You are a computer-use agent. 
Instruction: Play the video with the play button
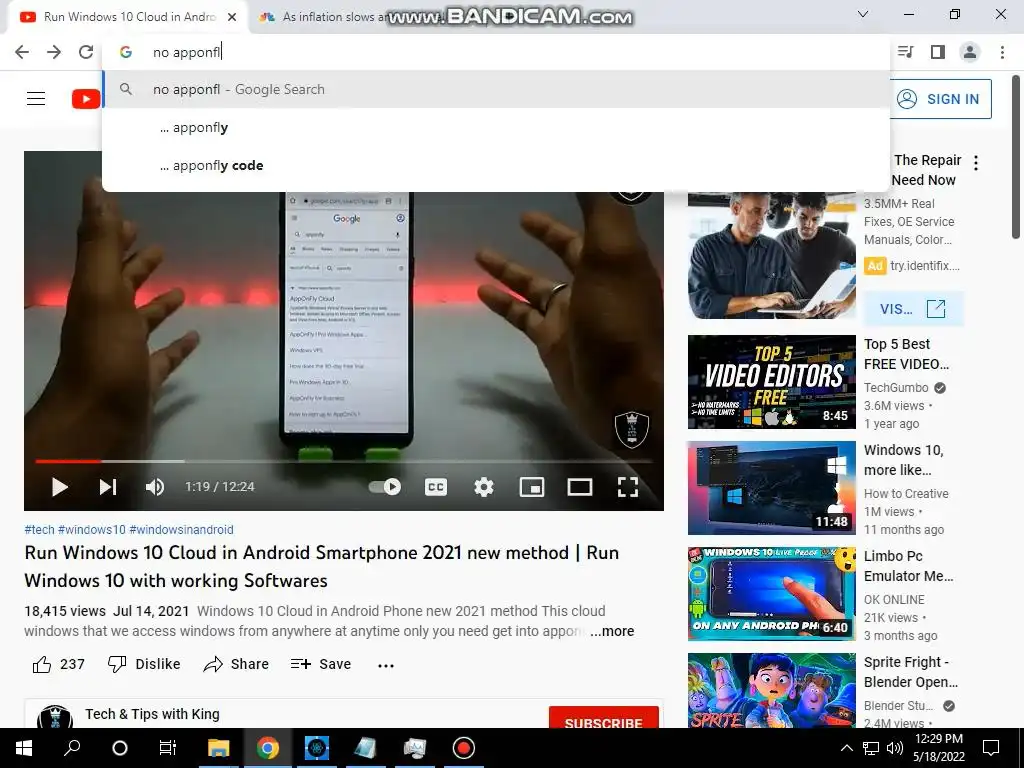coord(59,487)
